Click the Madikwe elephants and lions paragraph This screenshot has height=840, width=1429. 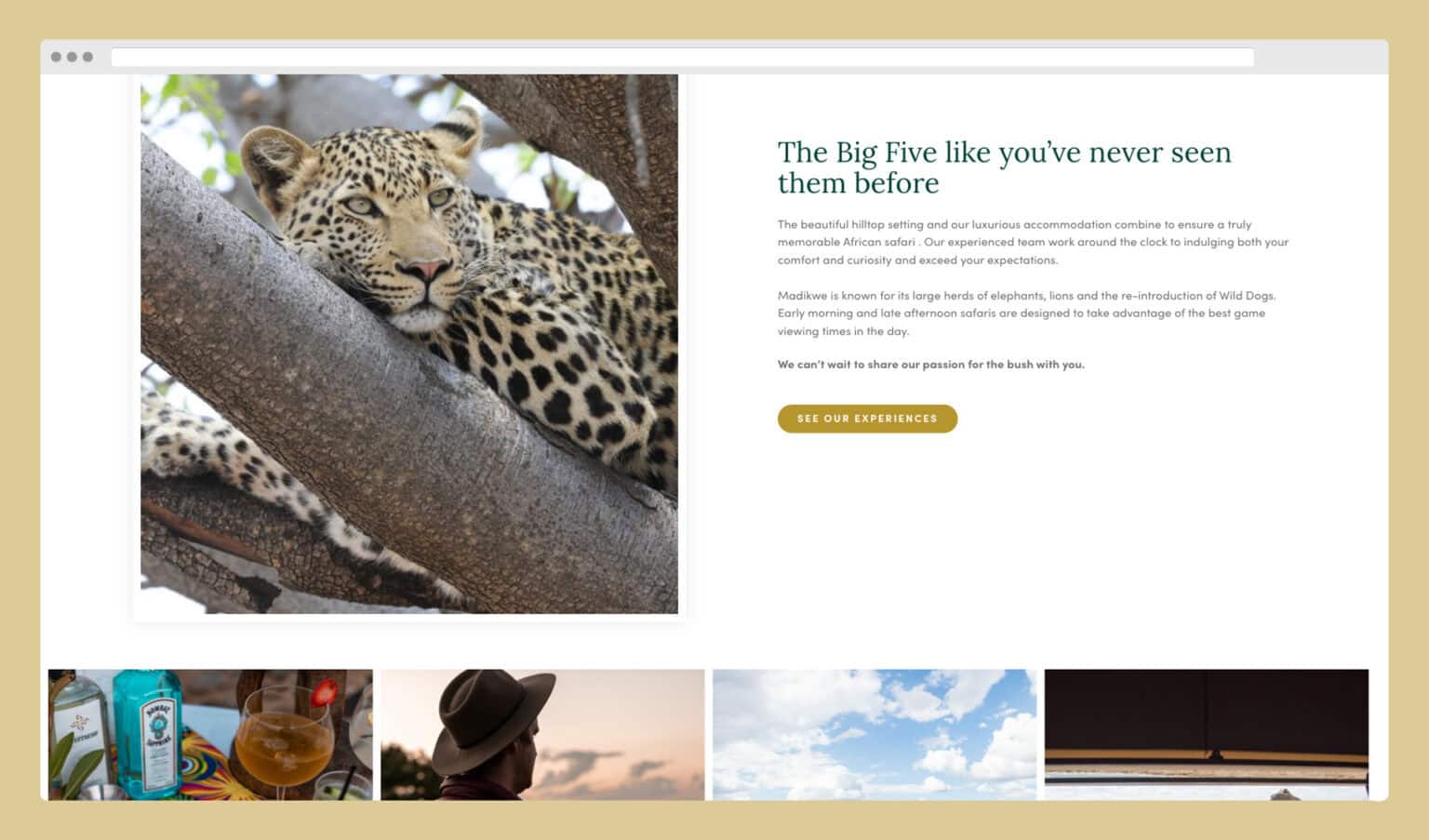(1026, 313)
